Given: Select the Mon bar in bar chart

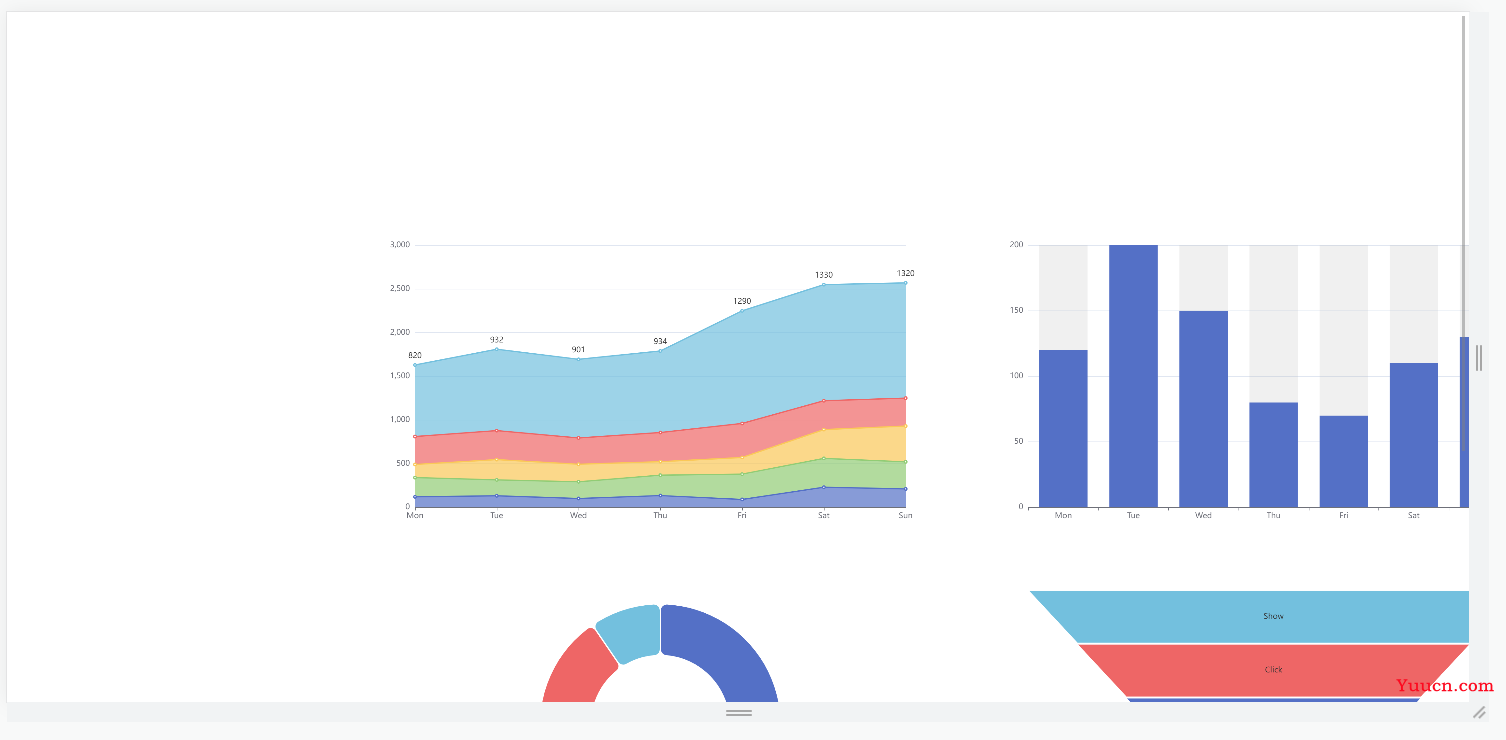Looking at the screenshot, I should pos(1063,428).
